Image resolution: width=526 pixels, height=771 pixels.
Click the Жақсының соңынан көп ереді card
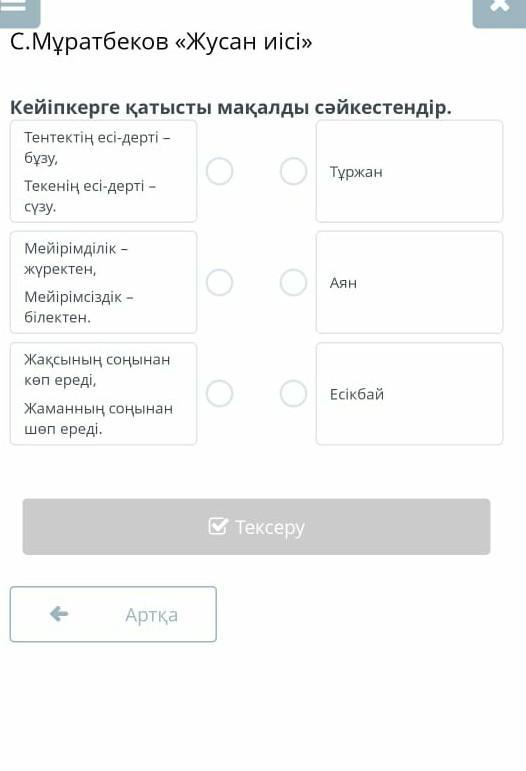tap(103, 394)
